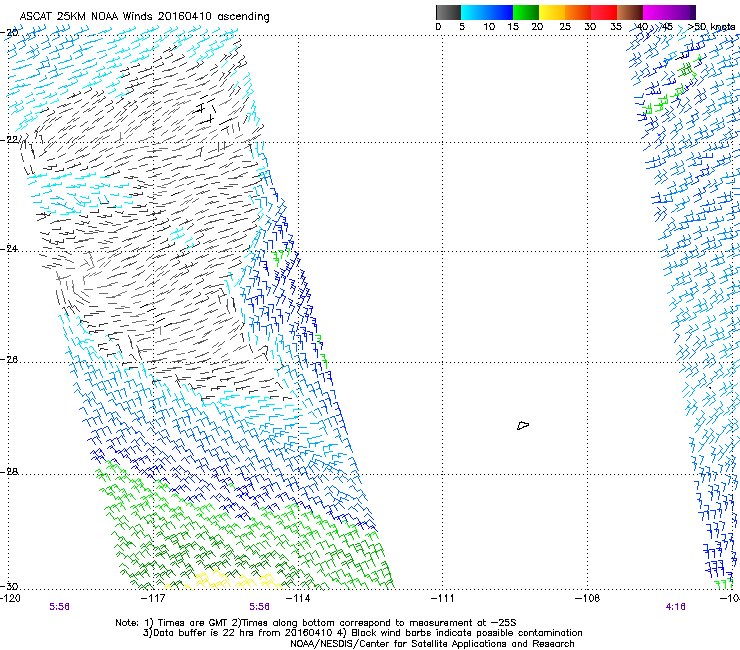Viewport: 740px width, 650px height.
Task: Click the -114 longitude axis label
Action: (298, 599)
